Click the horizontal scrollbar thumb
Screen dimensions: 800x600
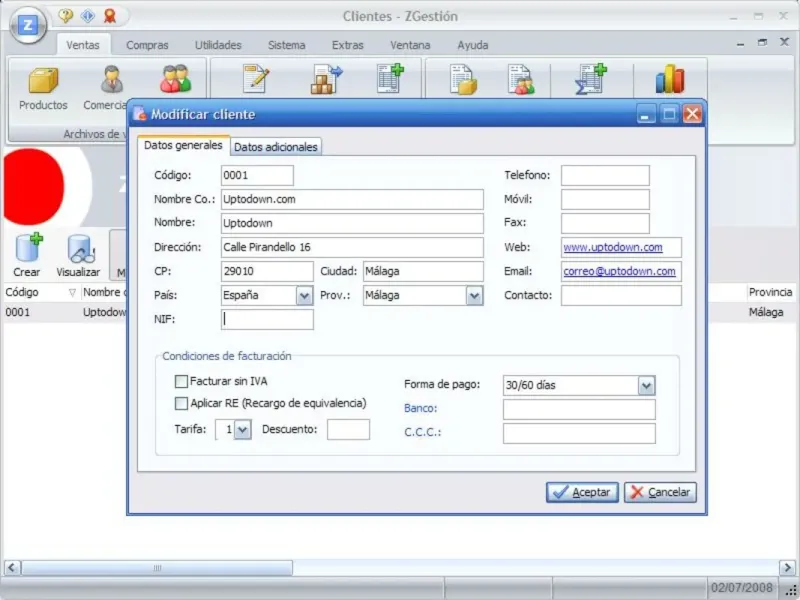(157, 567)
